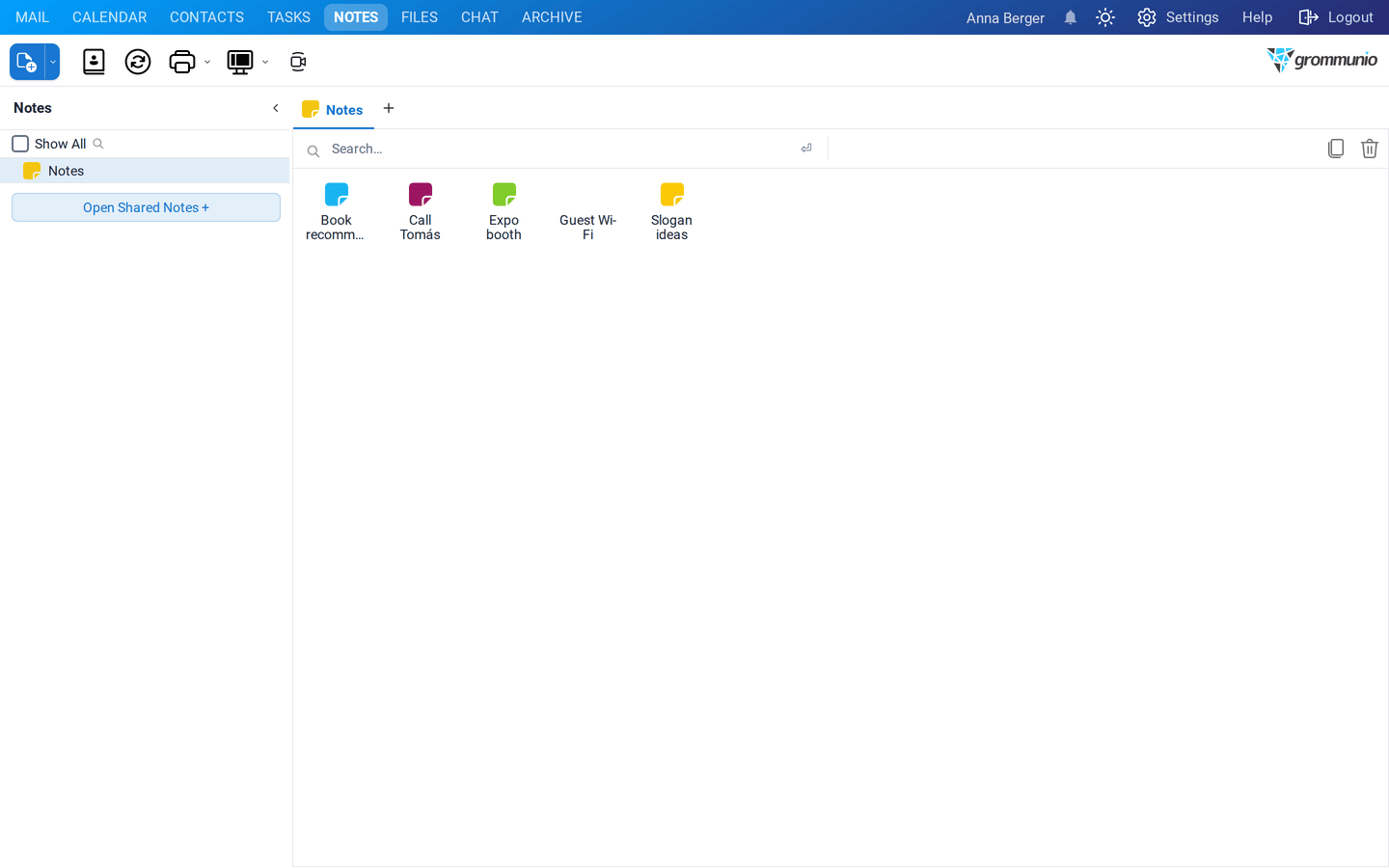This screenshot has height=868, width=1389.
Task: Expand the new item dropdown arrow
Action: pos(53,62)
